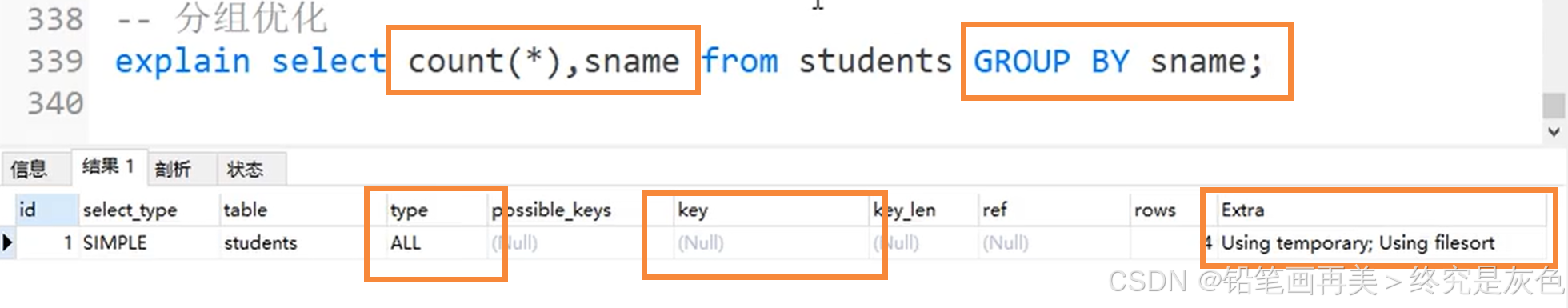Select the 结果 1 tab
1568x308 pixels.
[109, 166]
